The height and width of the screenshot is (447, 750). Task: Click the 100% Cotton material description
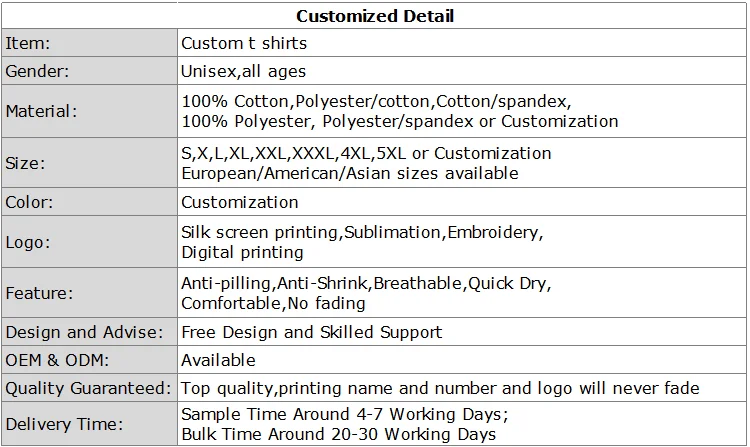(399, 111)
